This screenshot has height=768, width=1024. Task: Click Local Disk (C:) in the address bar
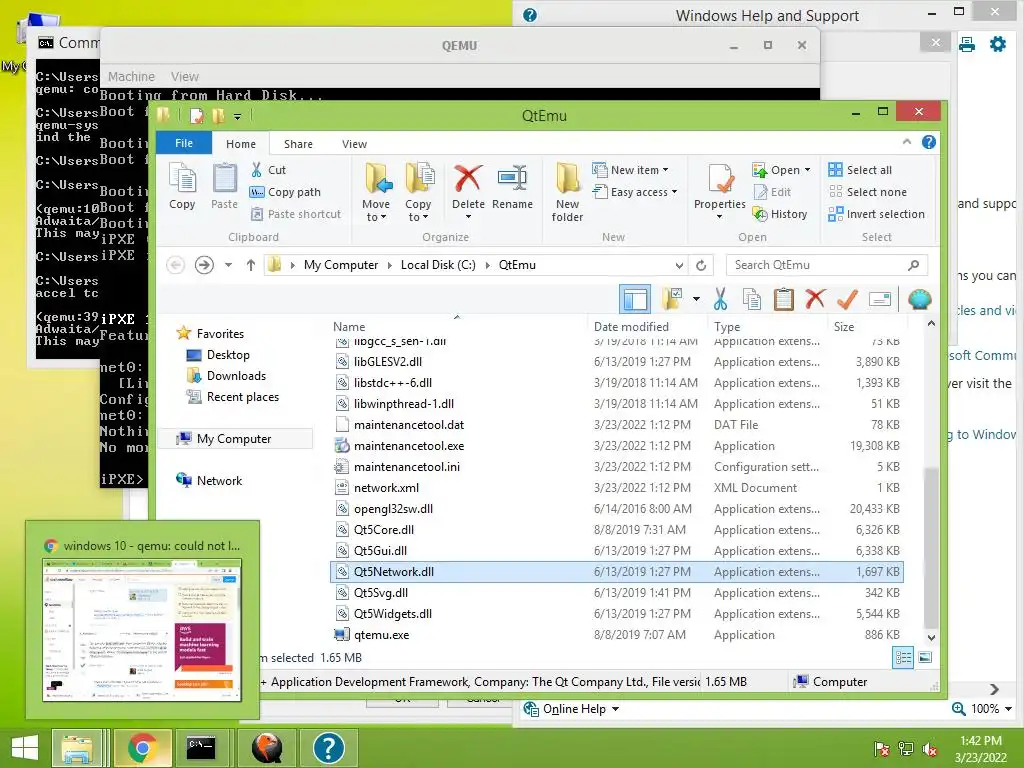438,264
